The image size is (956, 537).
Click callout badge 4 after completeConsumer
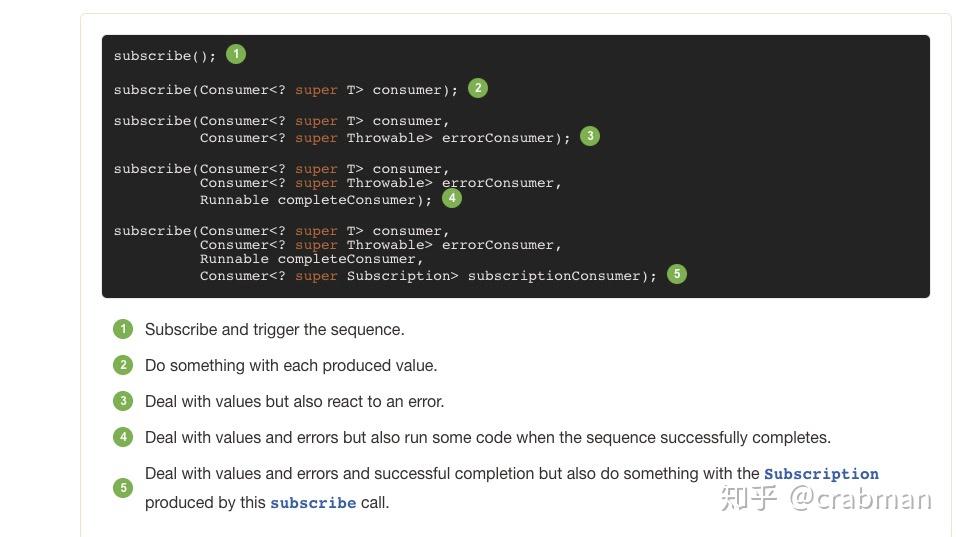[452, 198]
